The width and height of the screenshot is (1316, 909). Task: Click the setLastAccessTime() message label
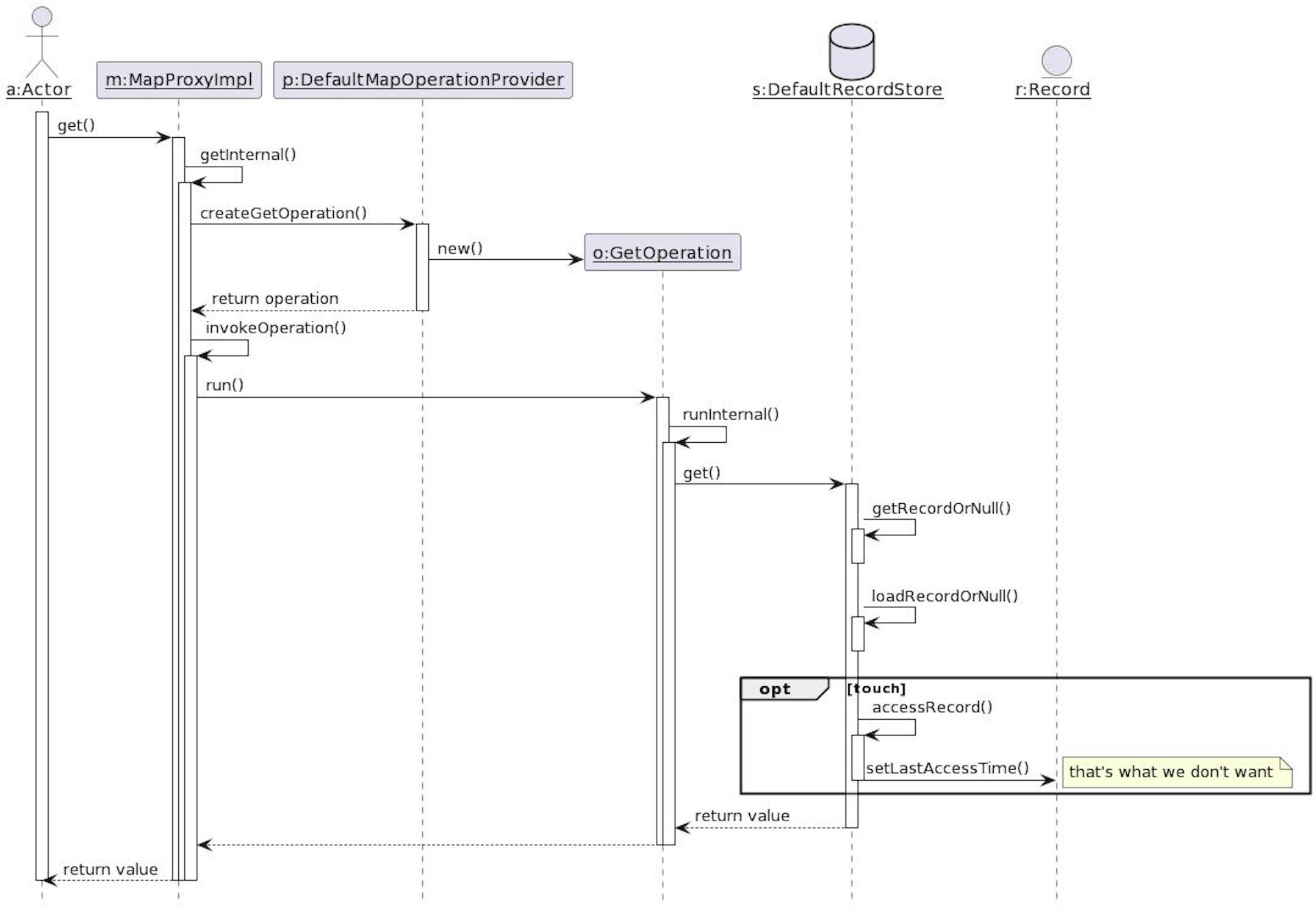(x=947, y=768)
